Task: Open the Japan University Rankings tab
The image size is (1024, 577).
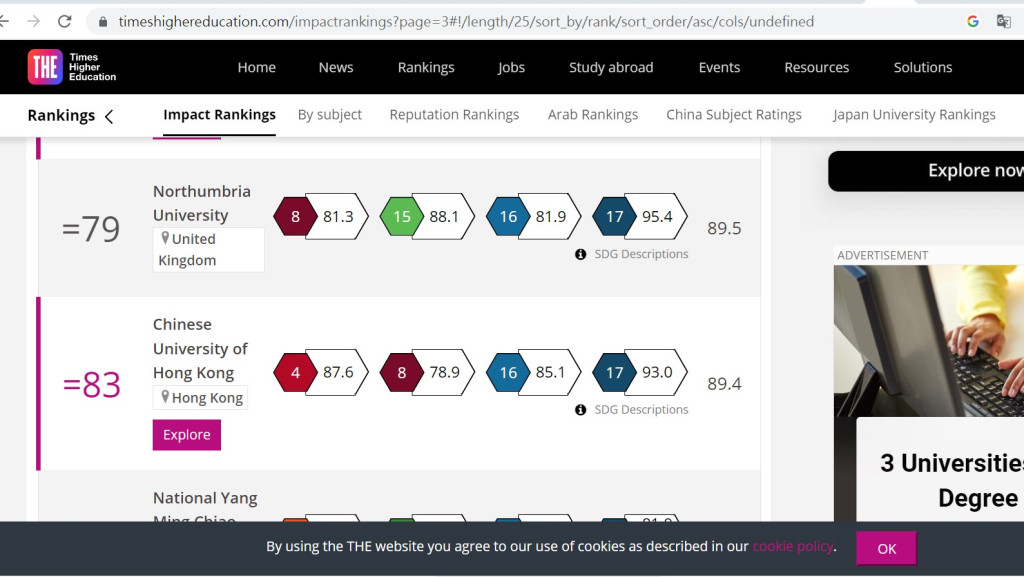Action: tap(913, 115)
